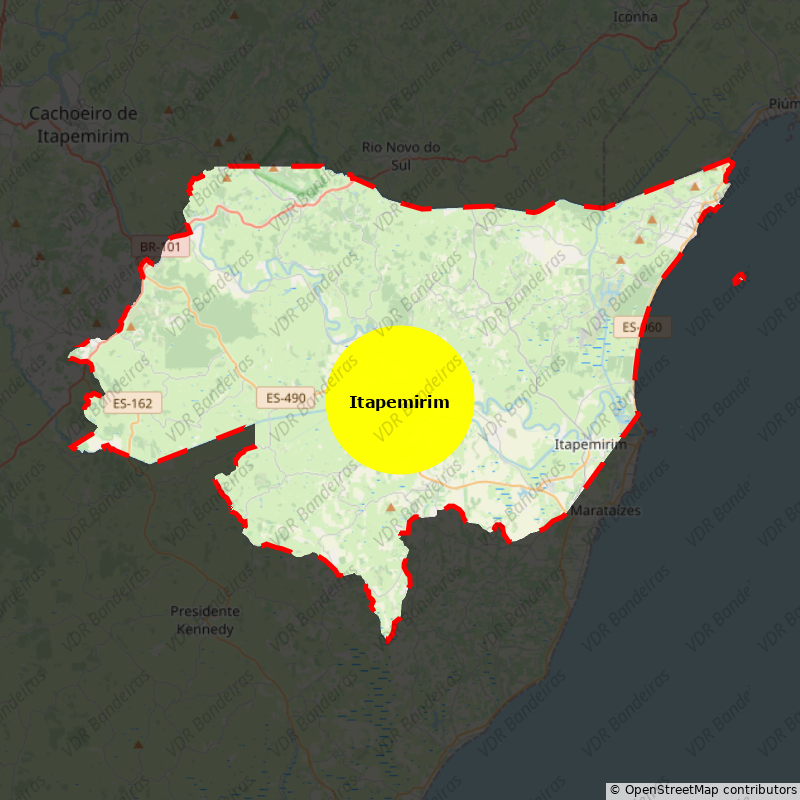Click the peak icon in the bottom-left corner
The width and height of the screenshot is (800, 800).
pyautogui.click(x=138, y=745)
